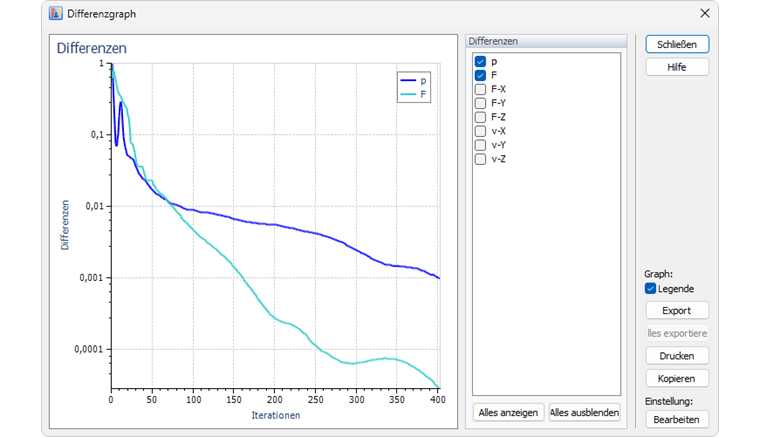The width and height of the screenshot is (760, 437).
Task: Click the 0,1 y-axis tick label
Action: (97, 135)
